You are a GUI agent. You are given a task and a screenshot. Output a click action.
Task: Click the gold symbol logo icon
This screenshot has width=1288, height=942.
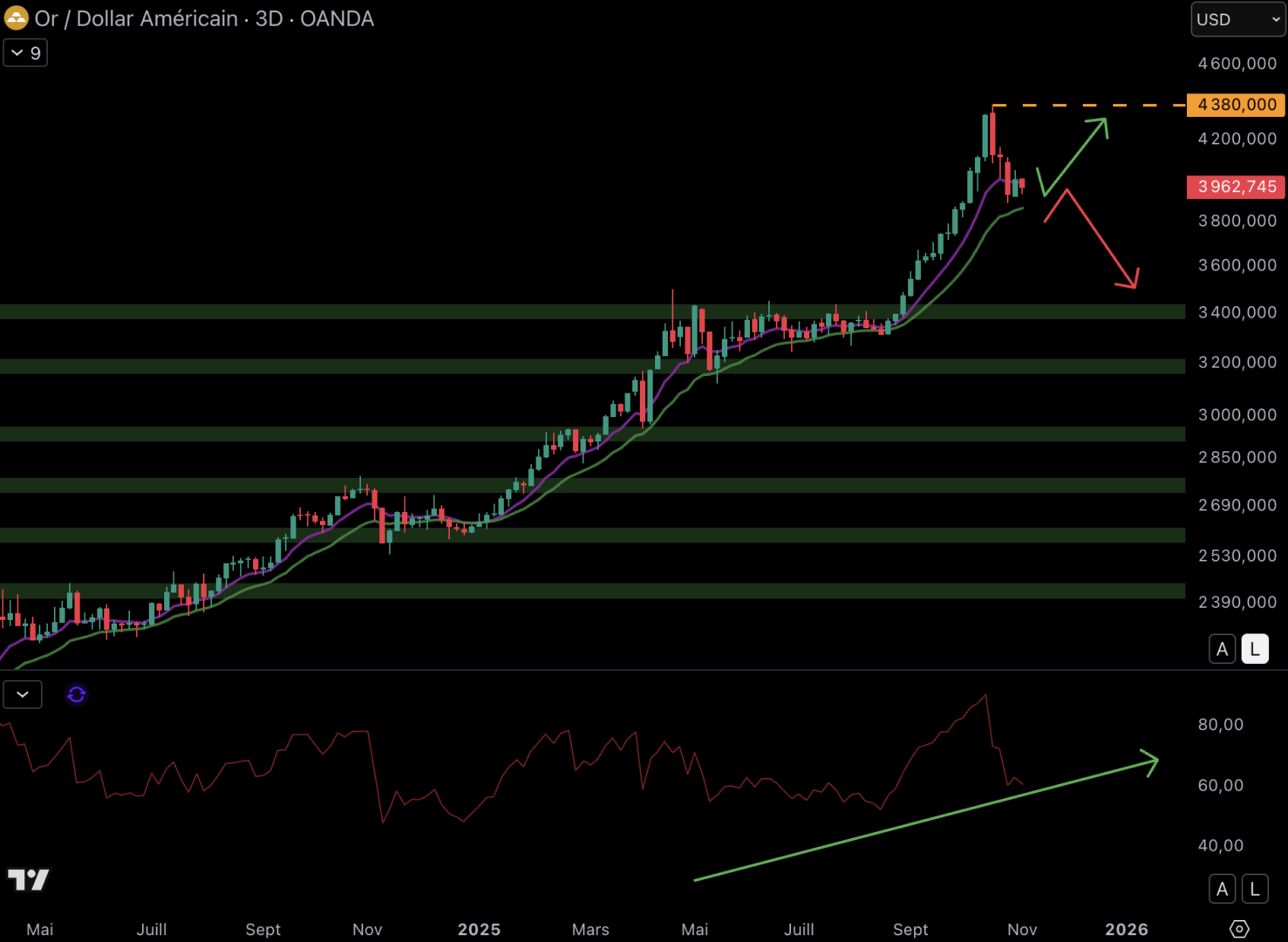click(x=17, y=18)
